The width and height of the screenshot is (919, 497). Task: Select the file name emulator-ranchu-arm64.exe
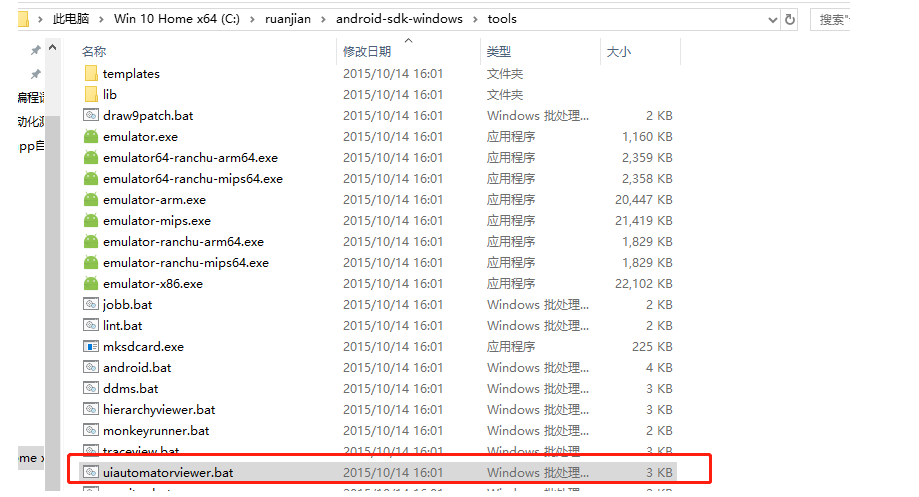tap(183, 241)
